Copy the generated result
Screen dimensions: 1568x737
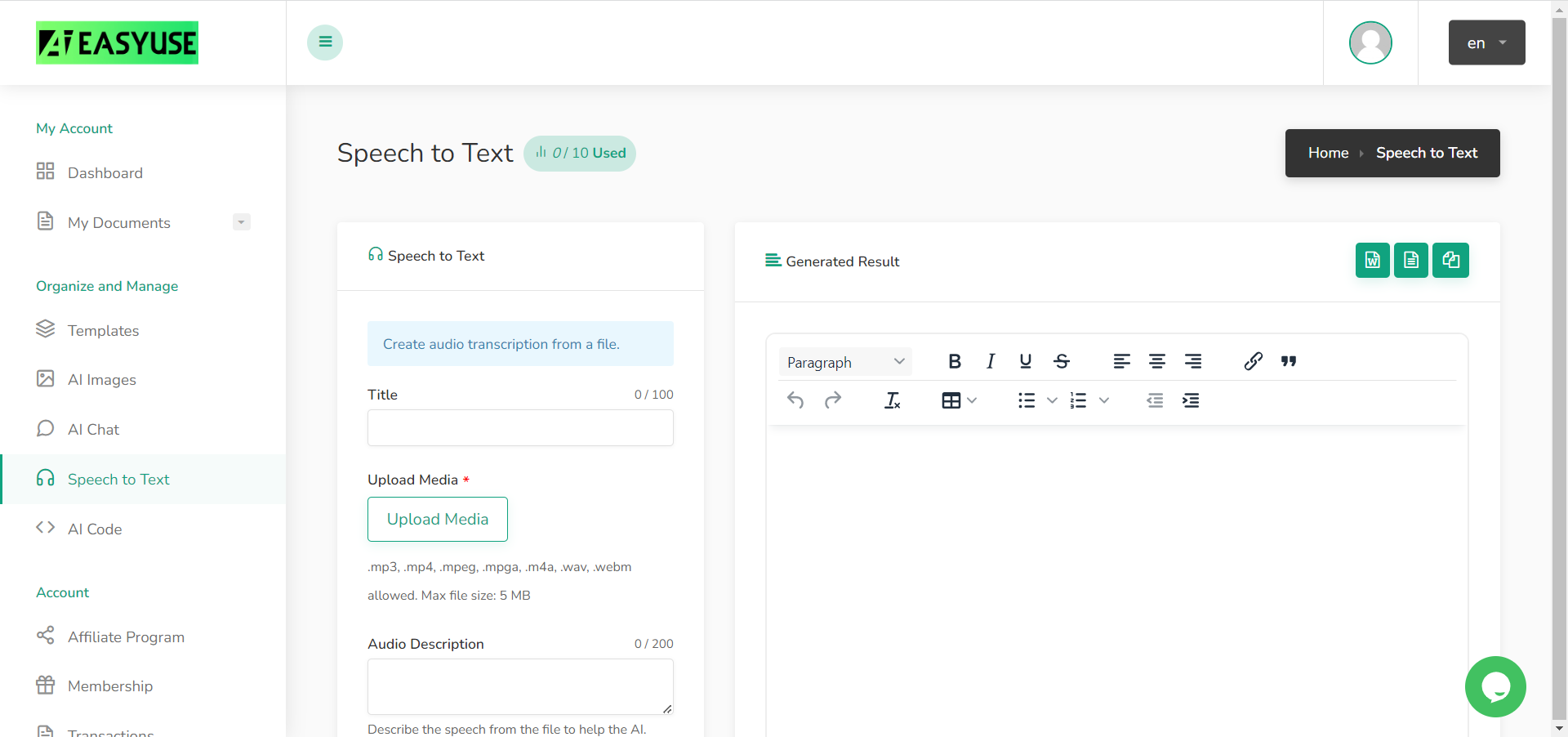pyautogui.click(x=1450, y=260)
